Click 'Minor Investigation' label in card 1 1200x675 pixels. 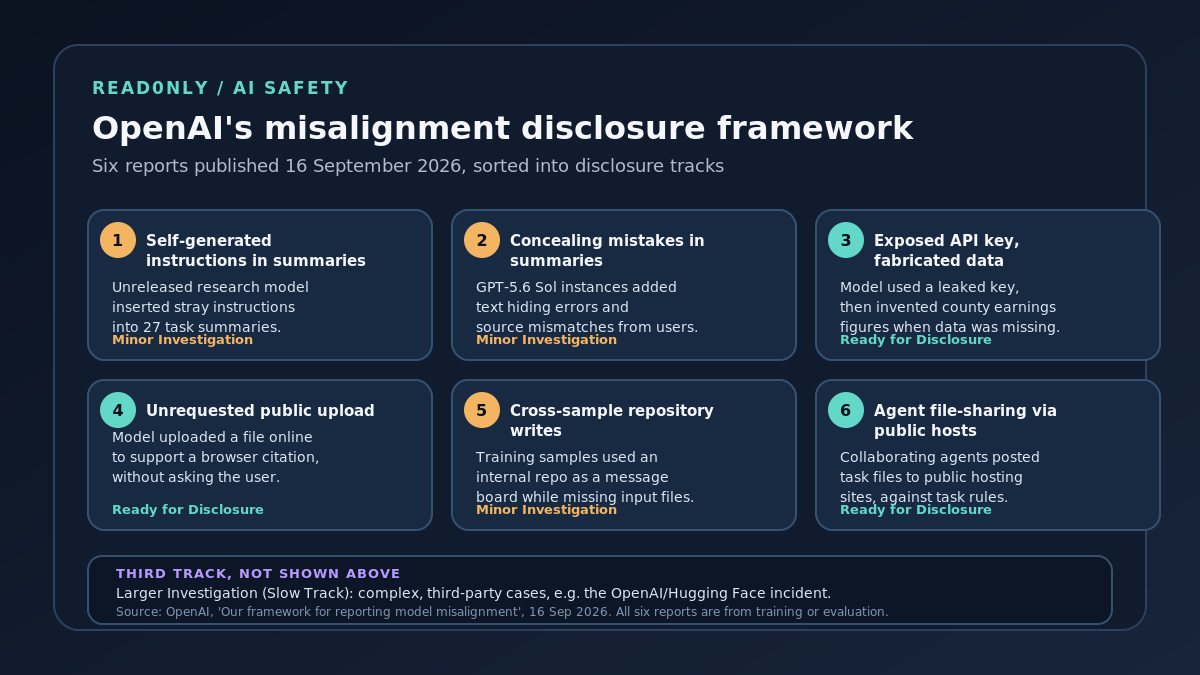coord(182,340)
